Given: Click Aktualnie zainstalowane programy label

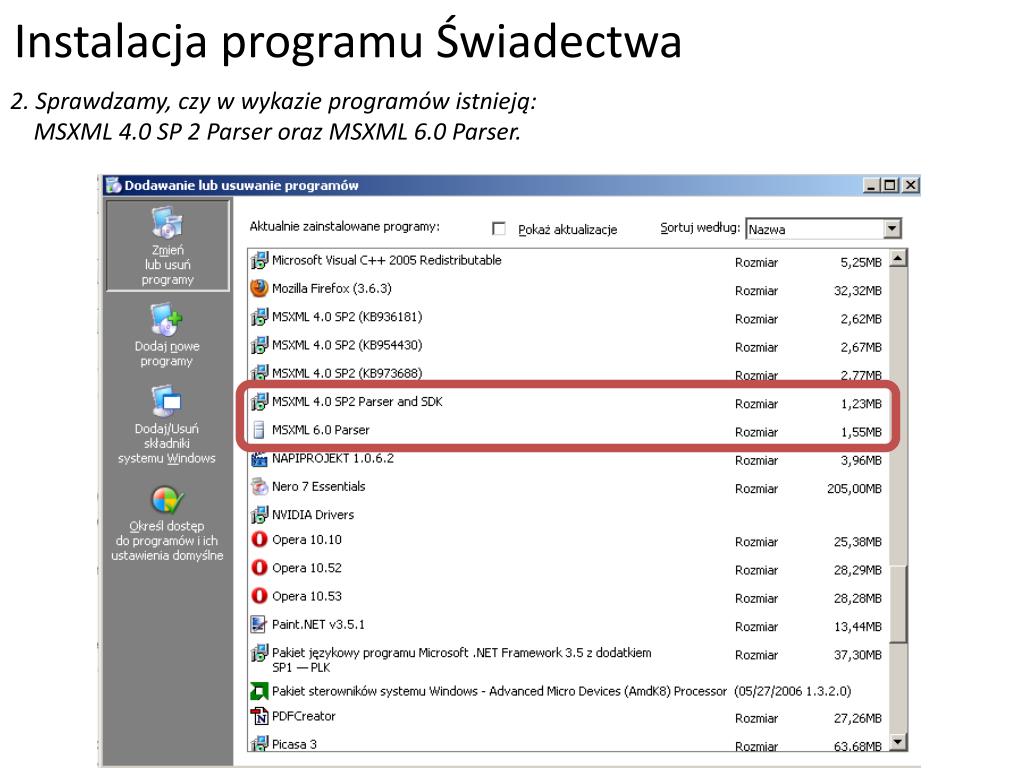Looking at the screenshot, I should 345,227.
